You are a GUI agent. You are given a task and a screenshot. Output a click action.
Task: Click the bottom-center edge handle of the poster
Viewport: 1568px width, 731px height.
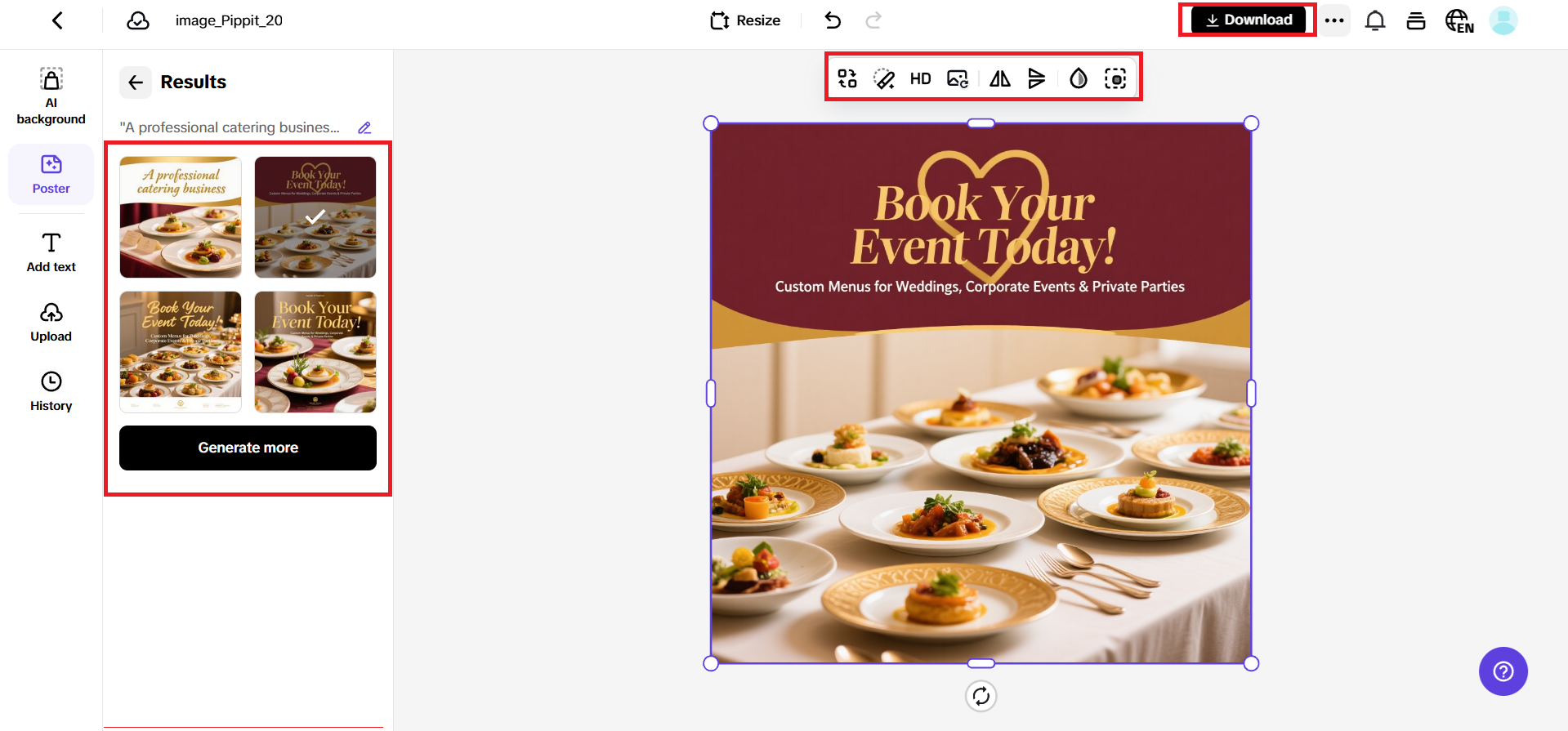[981, 663]
